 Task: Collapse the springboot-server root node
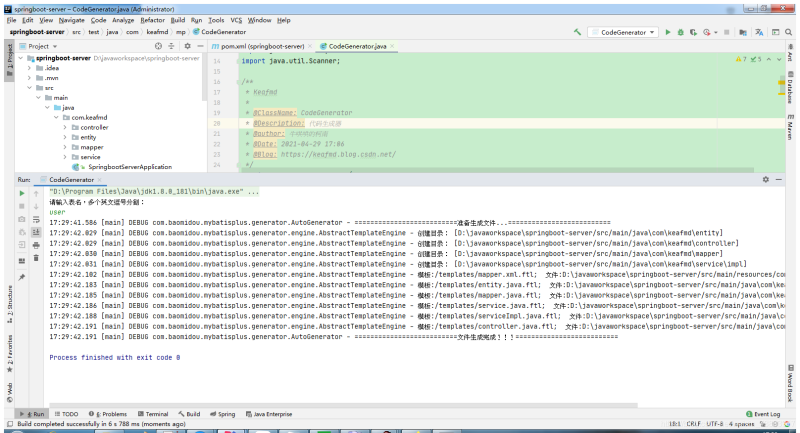(x=21, y=58)
